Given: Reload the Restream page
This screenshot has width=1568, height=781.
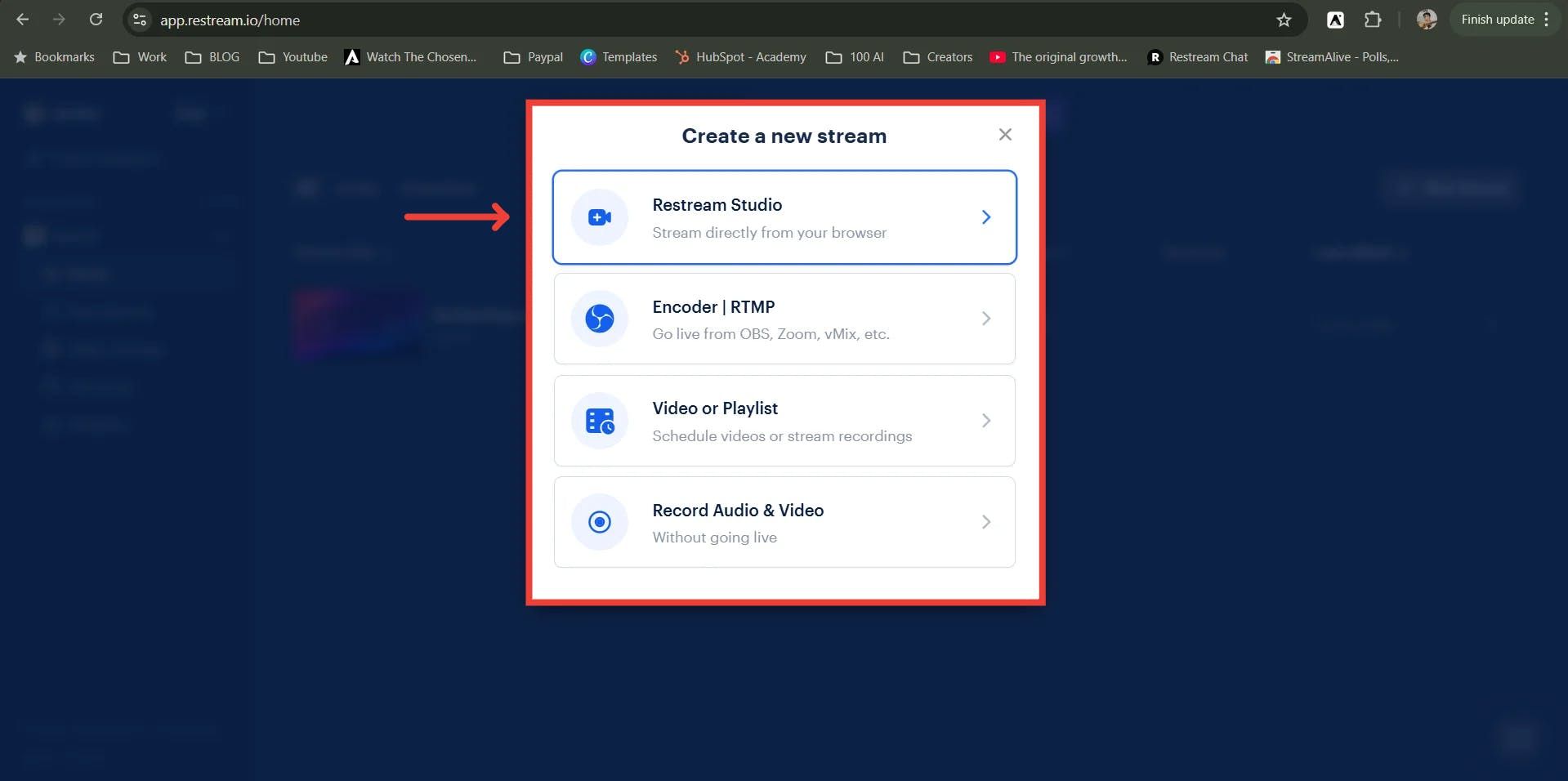Looking at the screenshot, I should pos(96,20).
